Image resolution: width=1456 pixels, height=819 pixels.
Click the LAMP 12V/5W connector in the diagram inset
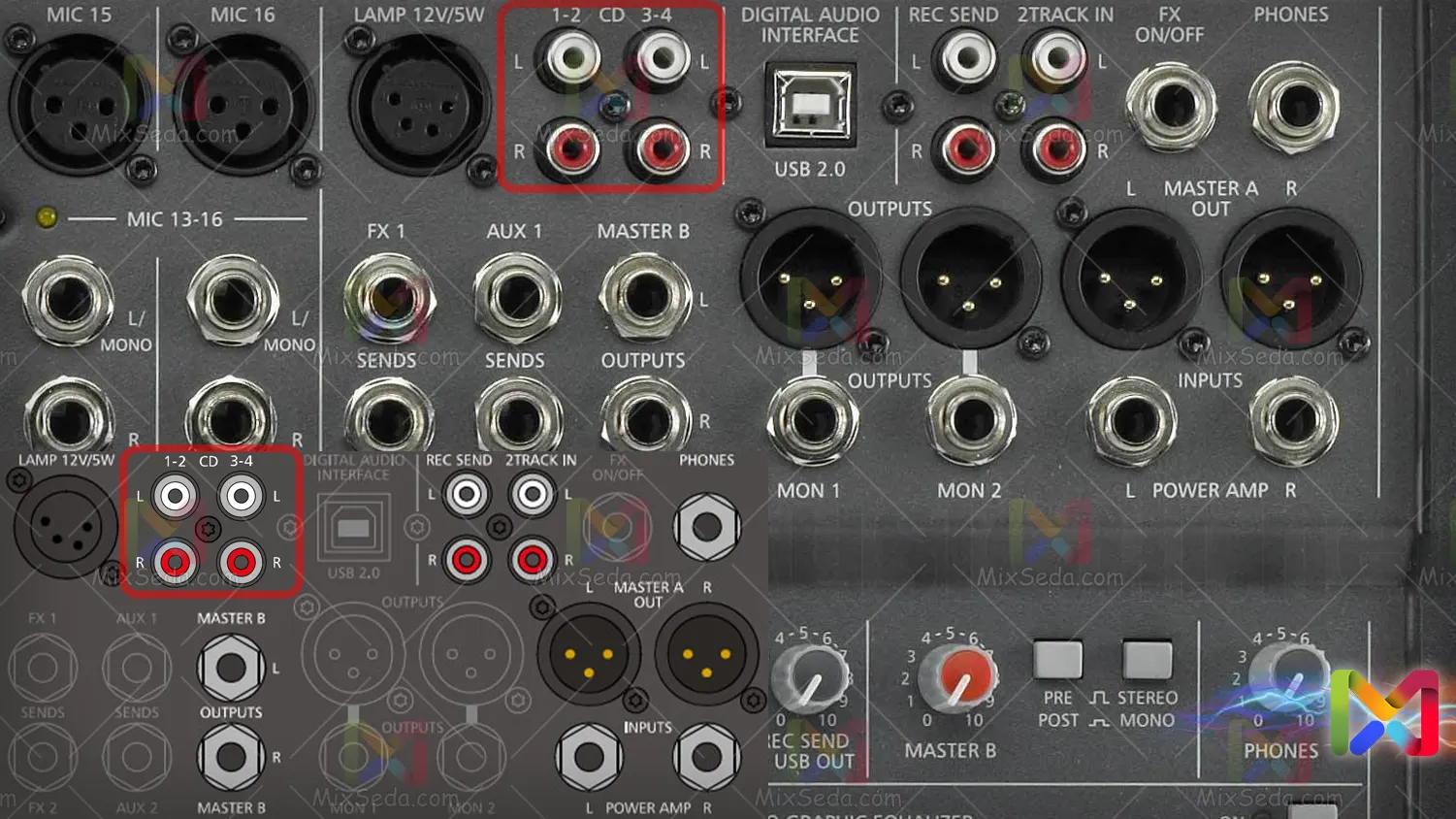[x=65, y=527]
